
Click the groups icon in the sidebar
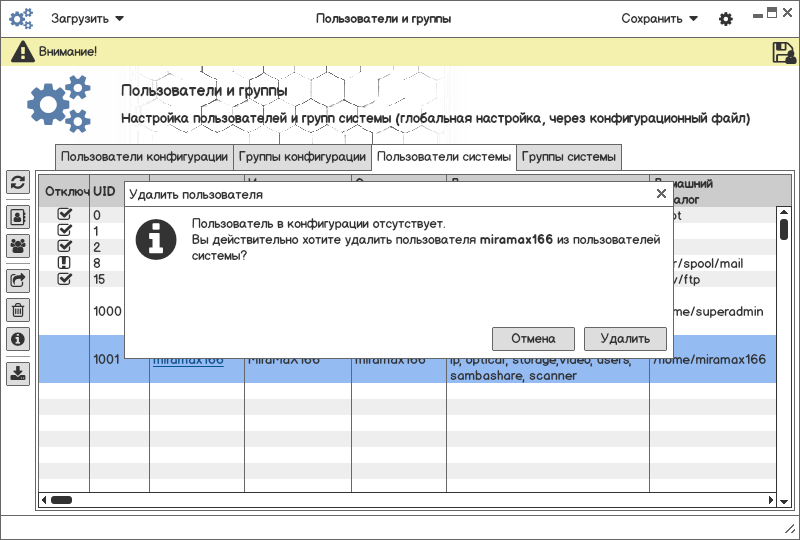pyautogui.click(x=18, y=245)
